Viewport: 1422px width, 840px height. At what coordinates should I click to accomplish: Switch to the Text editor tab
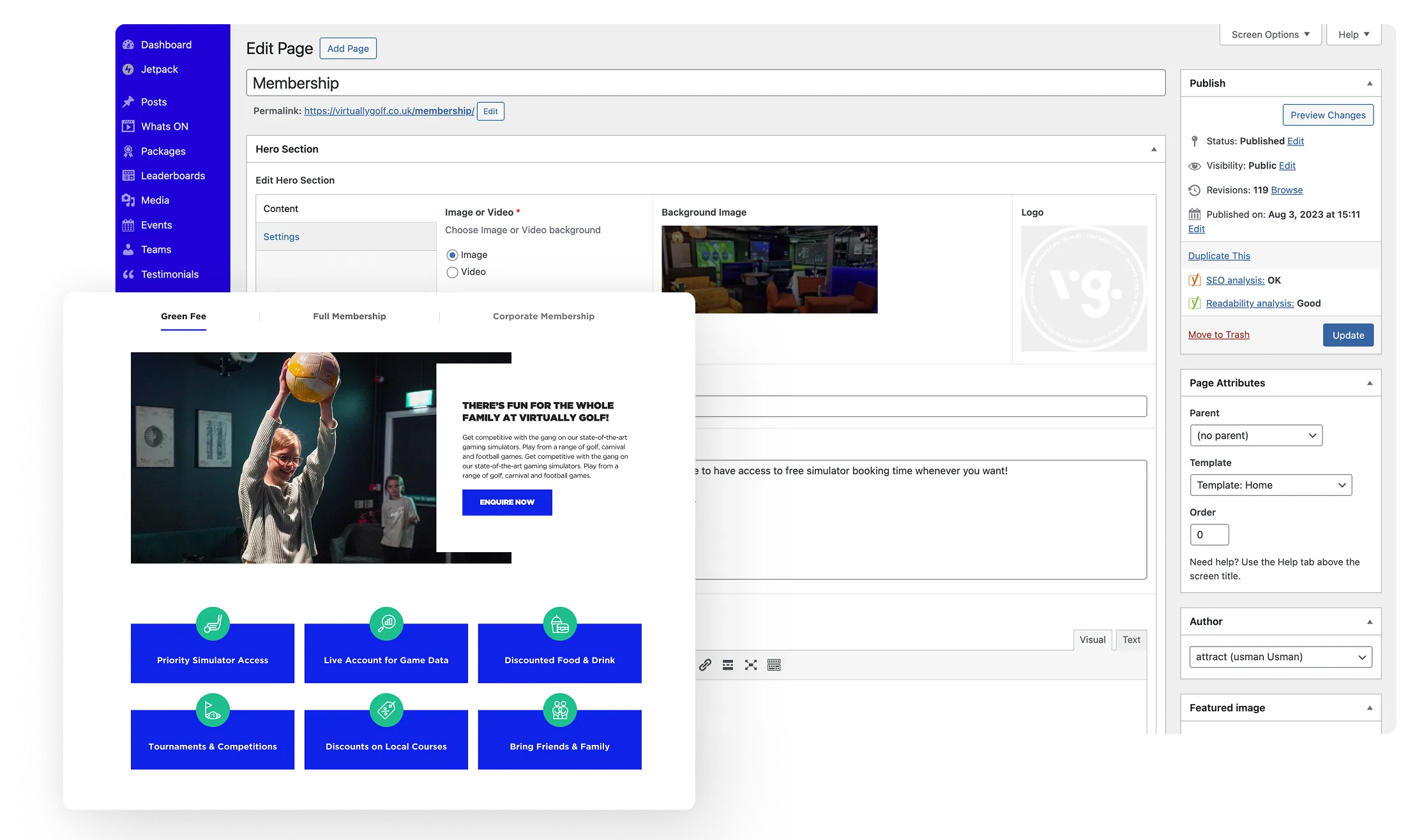point(1131,640)
